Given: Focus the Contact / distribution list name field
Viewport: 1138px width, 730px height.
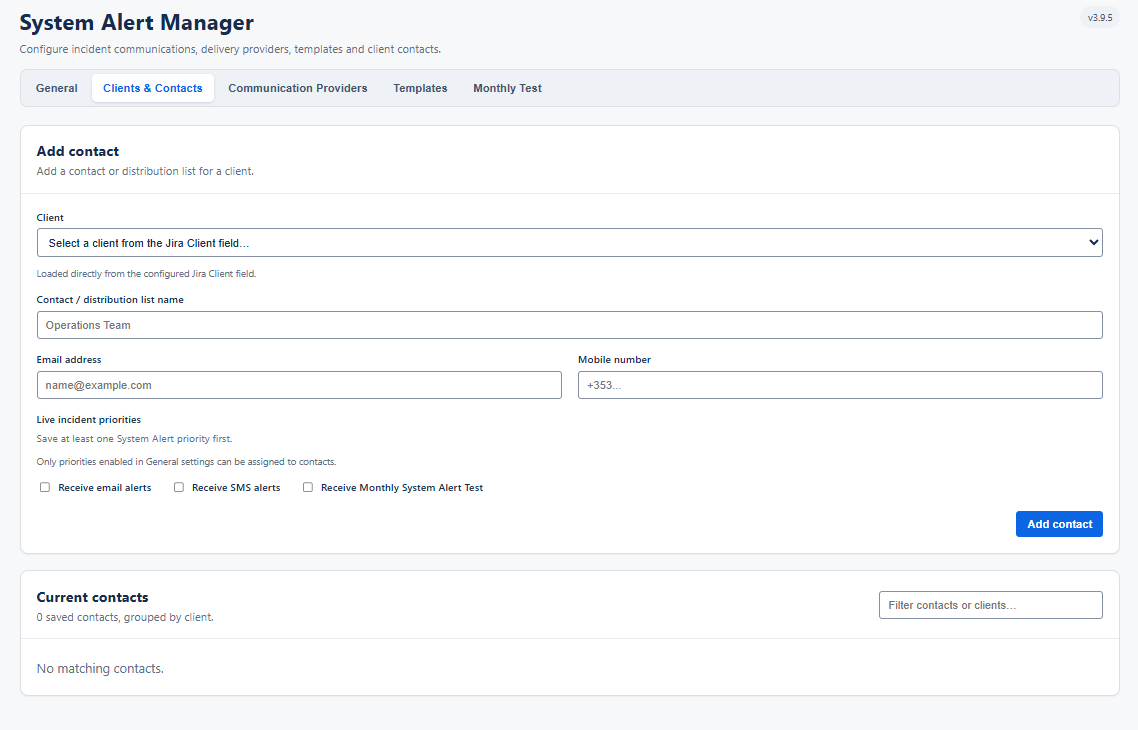Looking at the screenshot, I should click(570, 324).
